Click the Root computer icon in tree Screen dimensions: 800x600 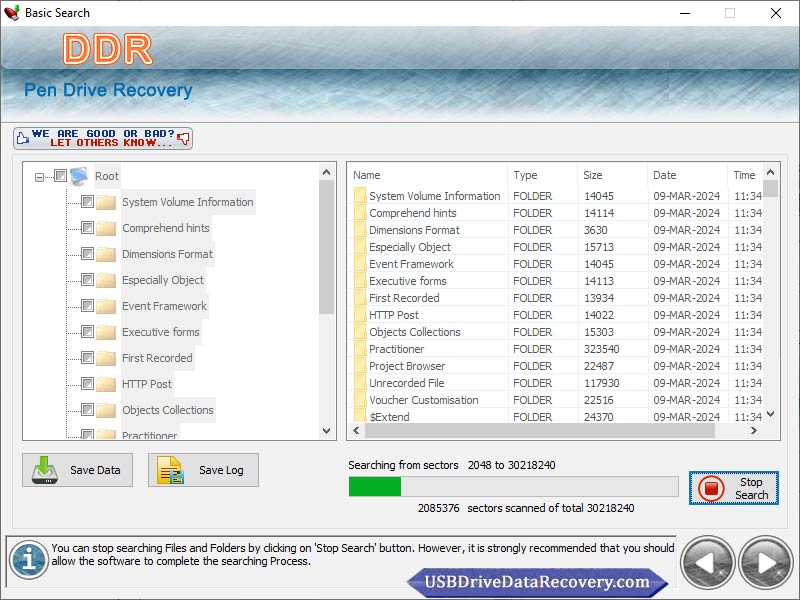coord(80,176)
